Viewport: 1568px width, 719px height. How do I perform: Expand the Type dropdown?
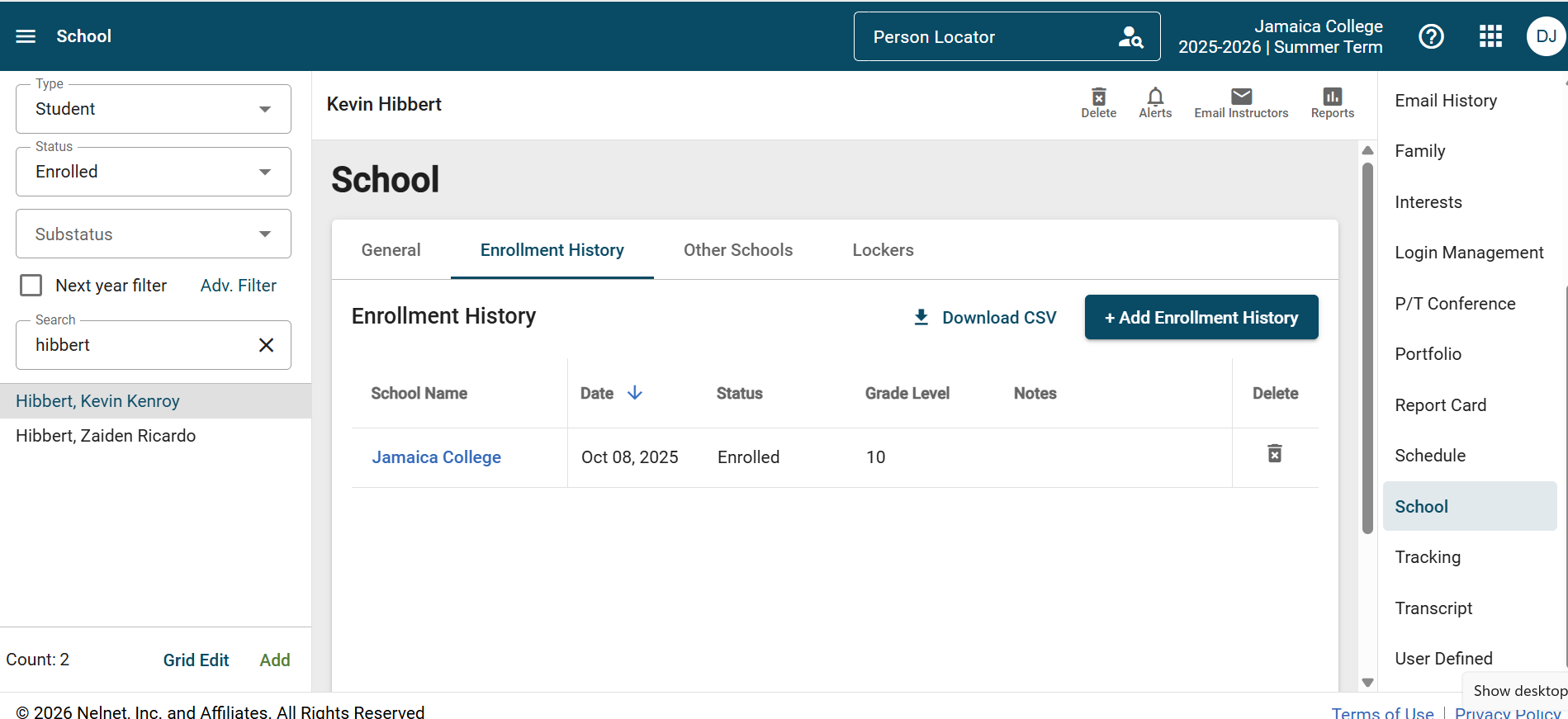(x=154, y=109)
